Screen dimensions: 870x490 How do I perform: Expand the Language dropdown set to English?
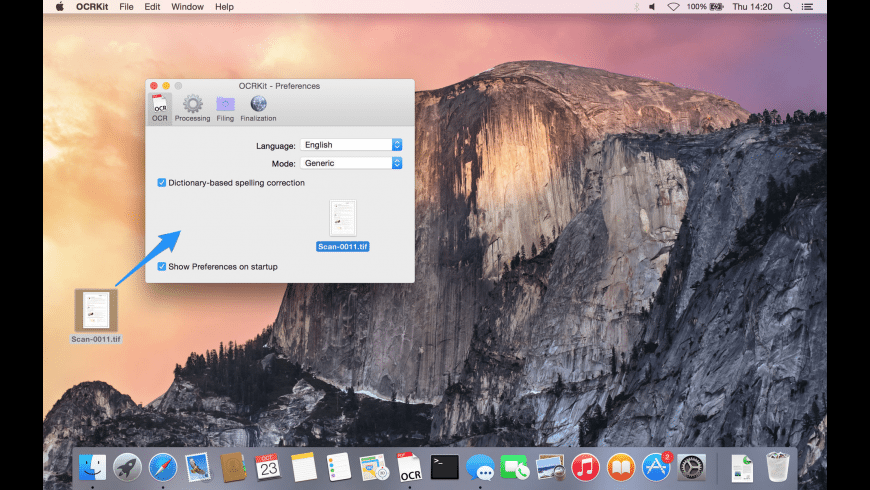pos(351,145)
